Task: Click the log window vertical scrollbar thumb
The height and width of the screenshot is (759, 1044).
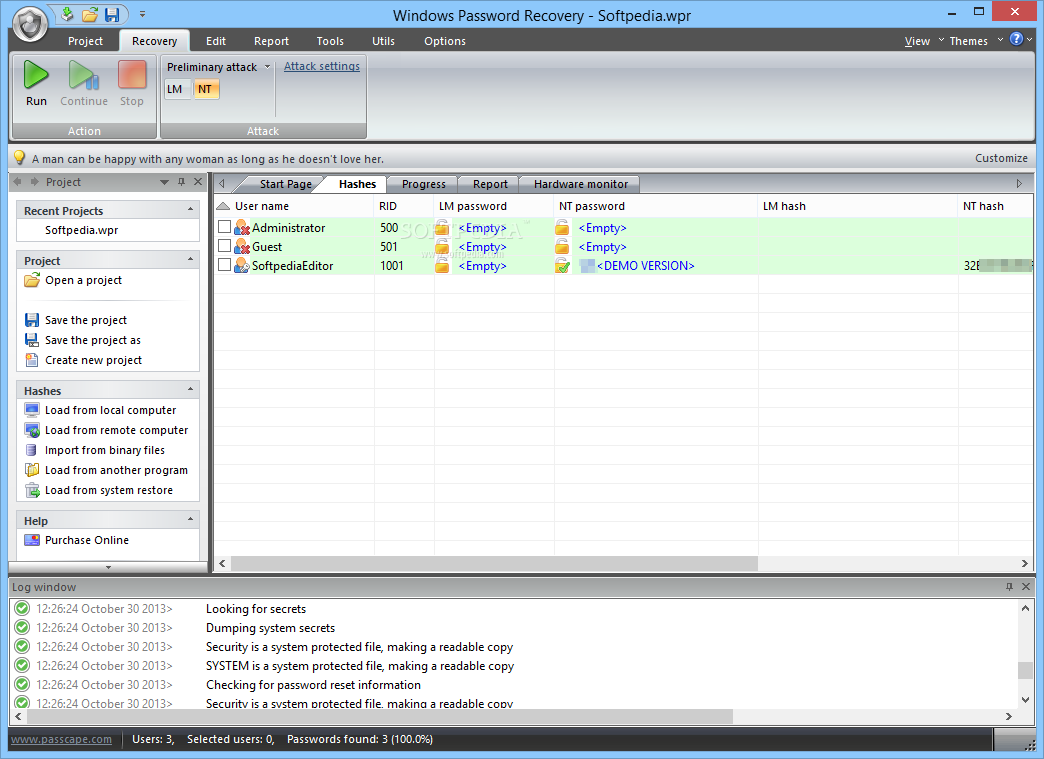Action: 1025,670
